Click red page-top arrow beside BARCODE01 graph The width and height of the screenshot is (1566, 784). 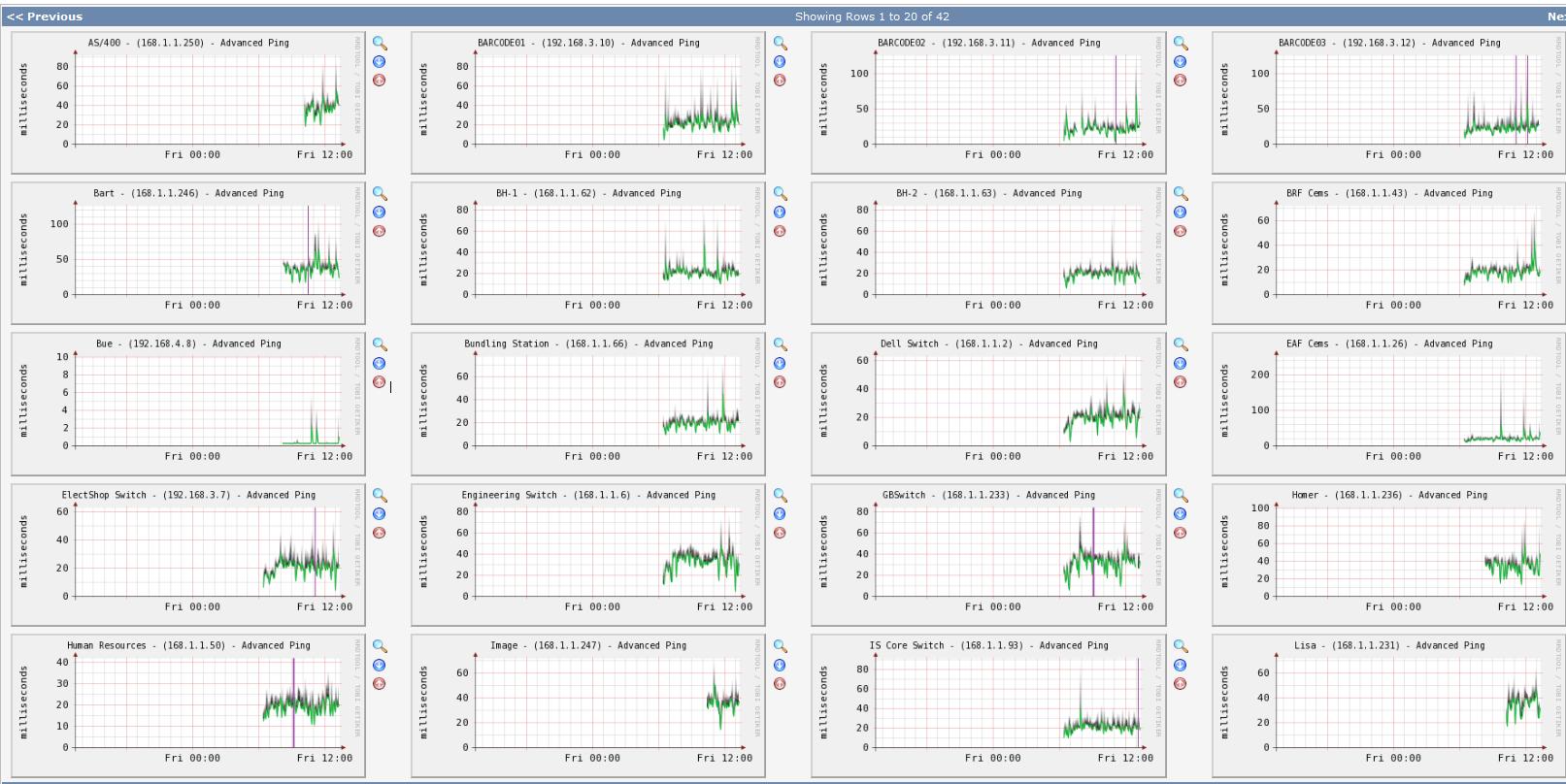(780, 81)
